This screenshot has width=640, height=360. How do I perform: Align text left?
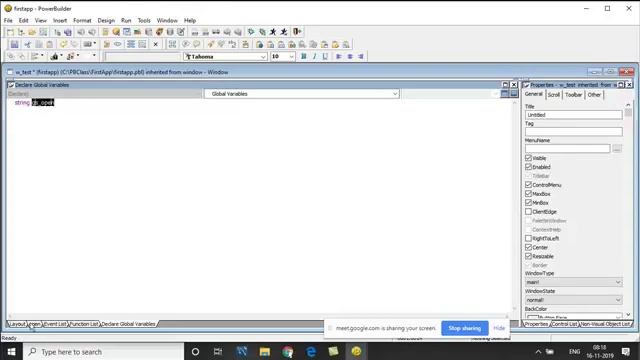pos(339,56)
